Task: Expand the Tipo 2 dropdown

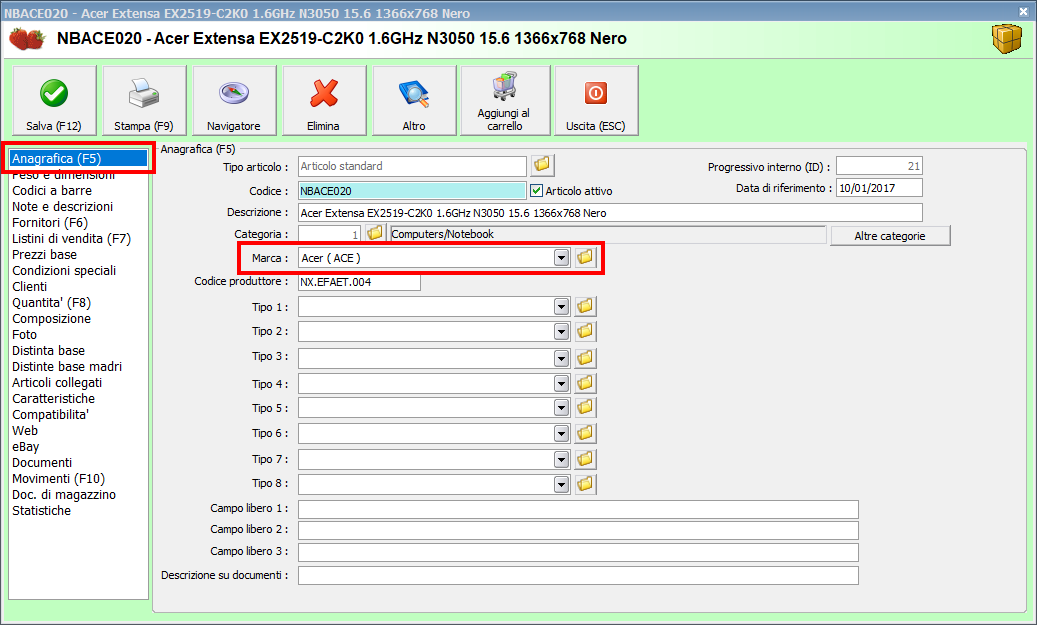Action: coord(561,331)
